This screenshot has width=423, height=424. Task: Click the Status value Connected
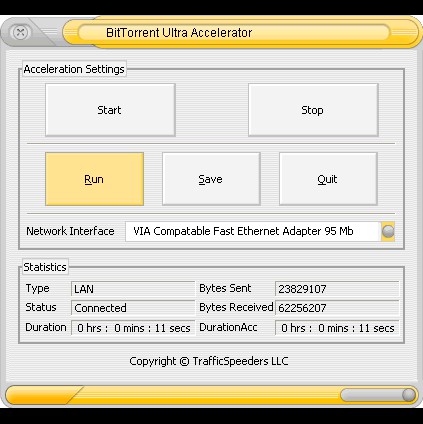pyautogui.click(x=133, y=308)
